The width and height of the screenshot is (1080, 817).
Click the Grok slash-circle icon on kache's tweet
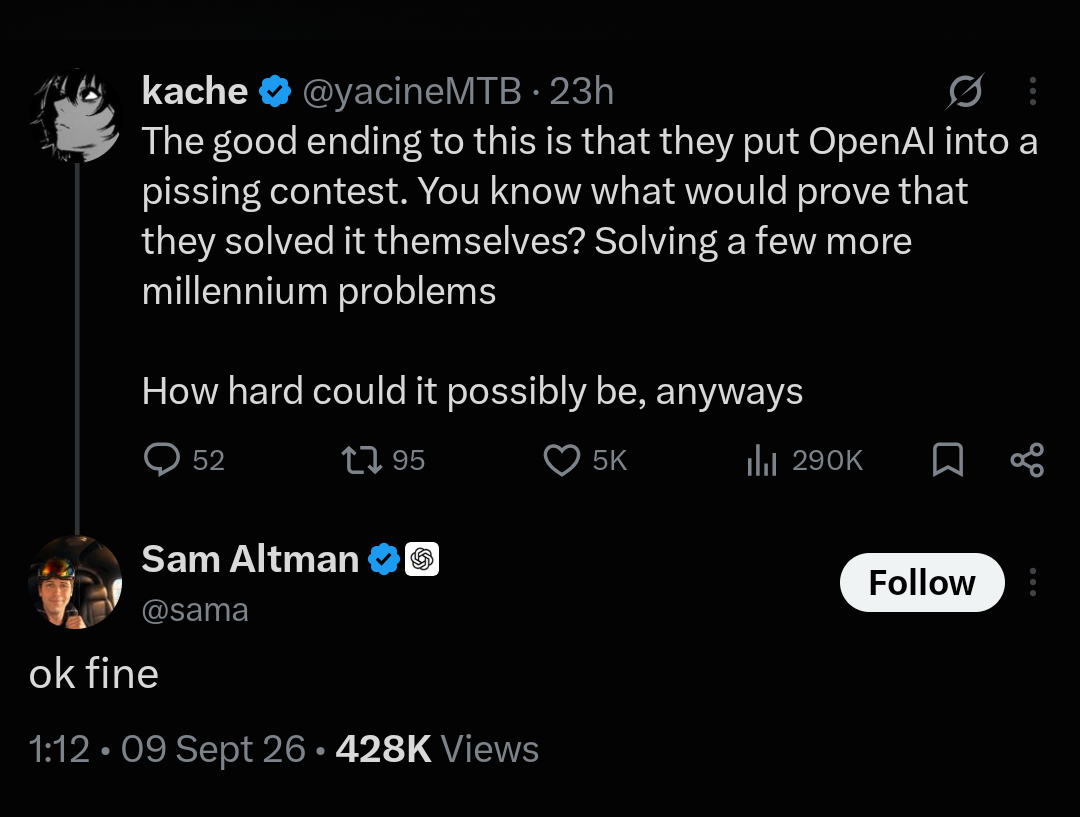click(965, 91)
